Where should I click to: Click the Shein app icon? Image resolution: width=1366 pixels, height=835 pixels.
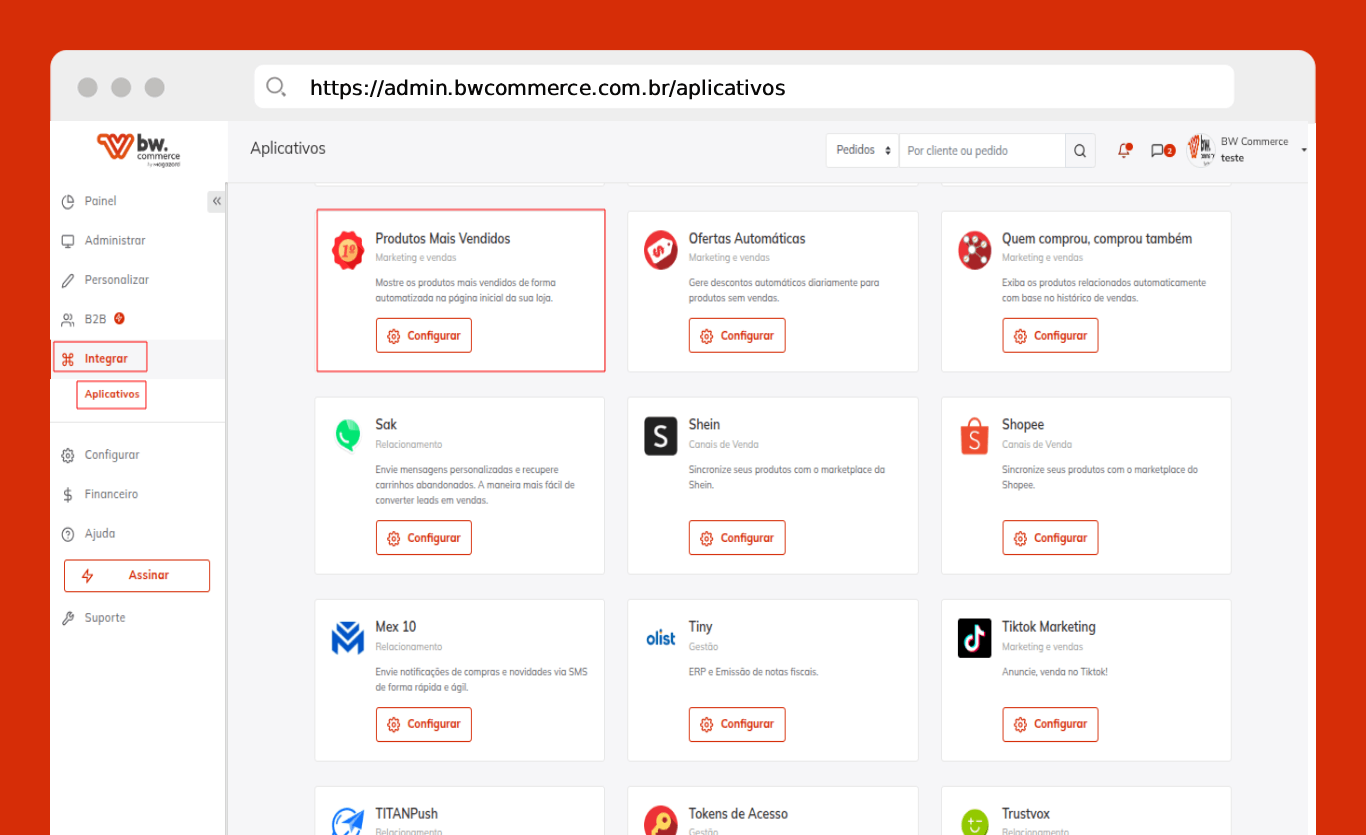[661, 437]
